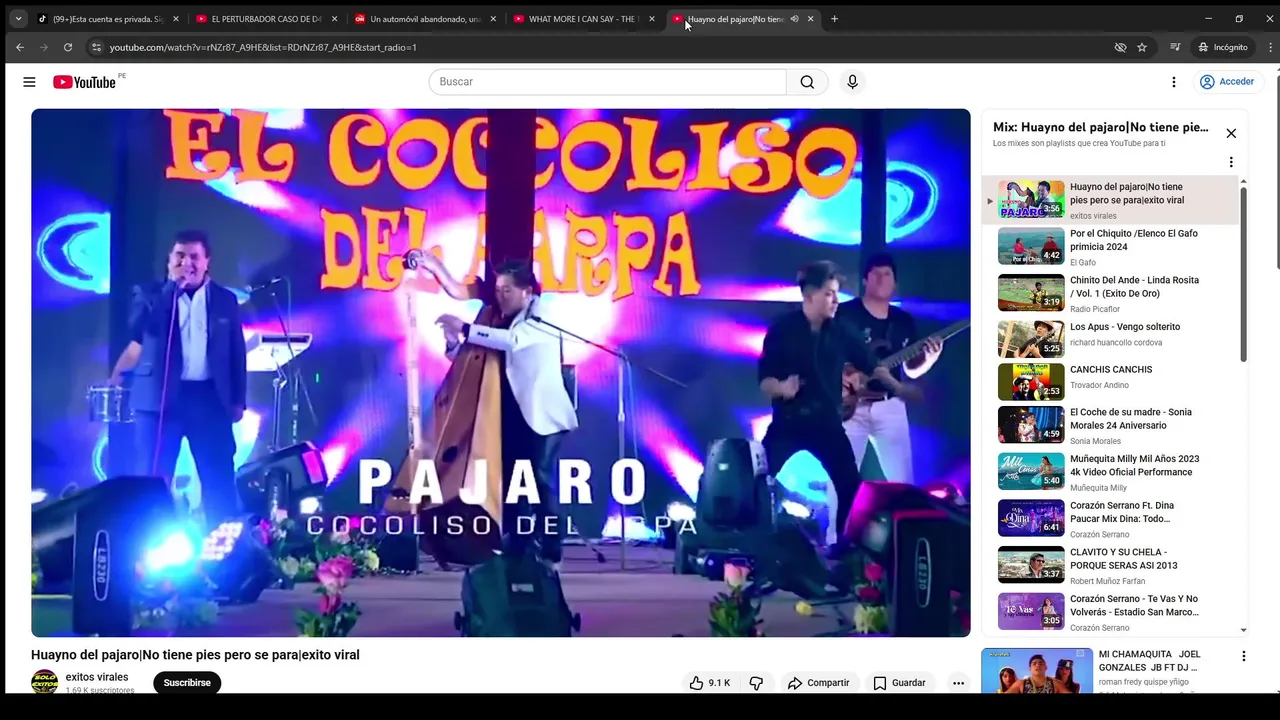Click the video title text
Image resolution: width=1280 pixels, height=720 pixels.
[x=195, y=655]
